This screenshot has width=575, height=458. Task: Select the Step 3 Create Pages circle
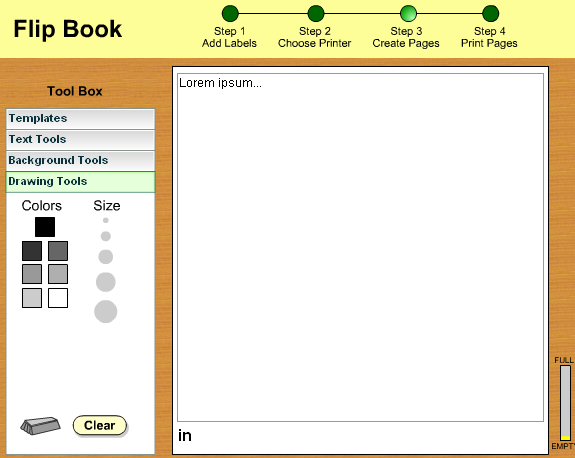[x=408, y=14]
